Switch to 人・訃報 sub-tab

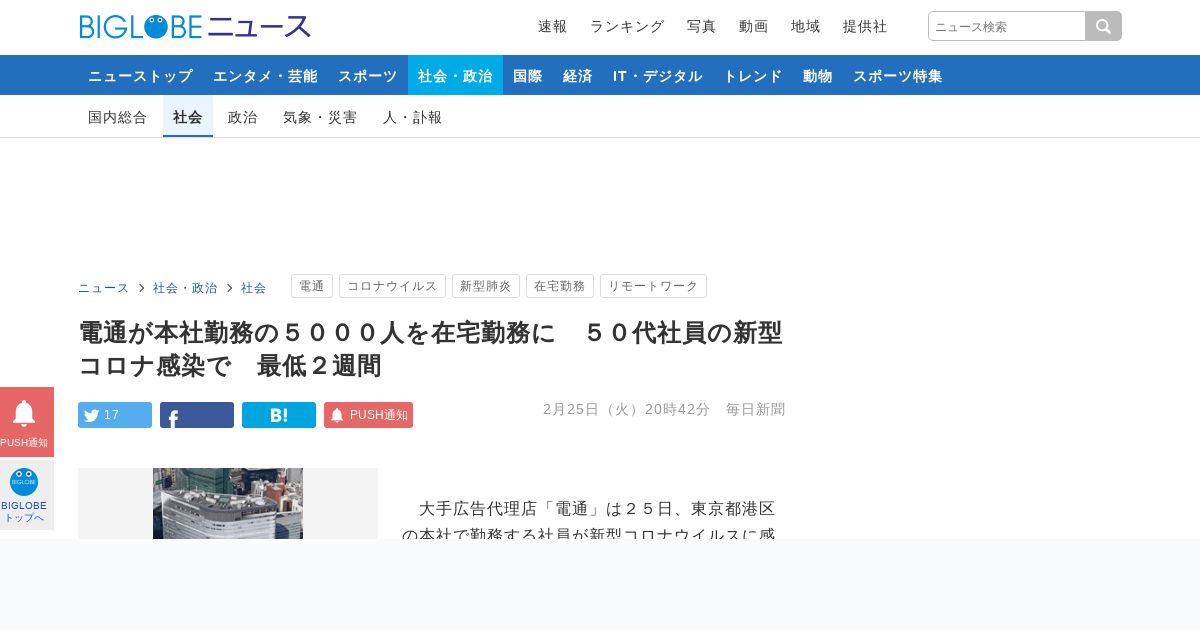click(412, 117)
